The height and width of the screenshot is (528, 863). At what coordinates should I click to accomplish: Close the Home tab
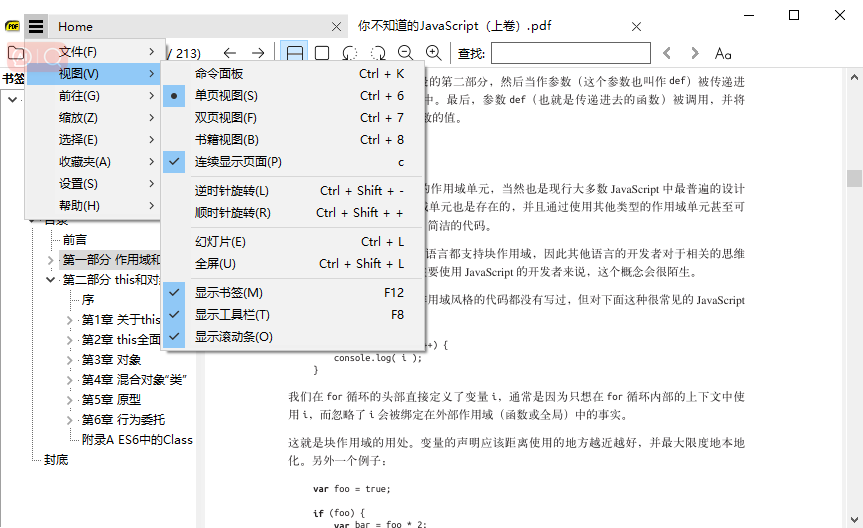click(336, 26)
